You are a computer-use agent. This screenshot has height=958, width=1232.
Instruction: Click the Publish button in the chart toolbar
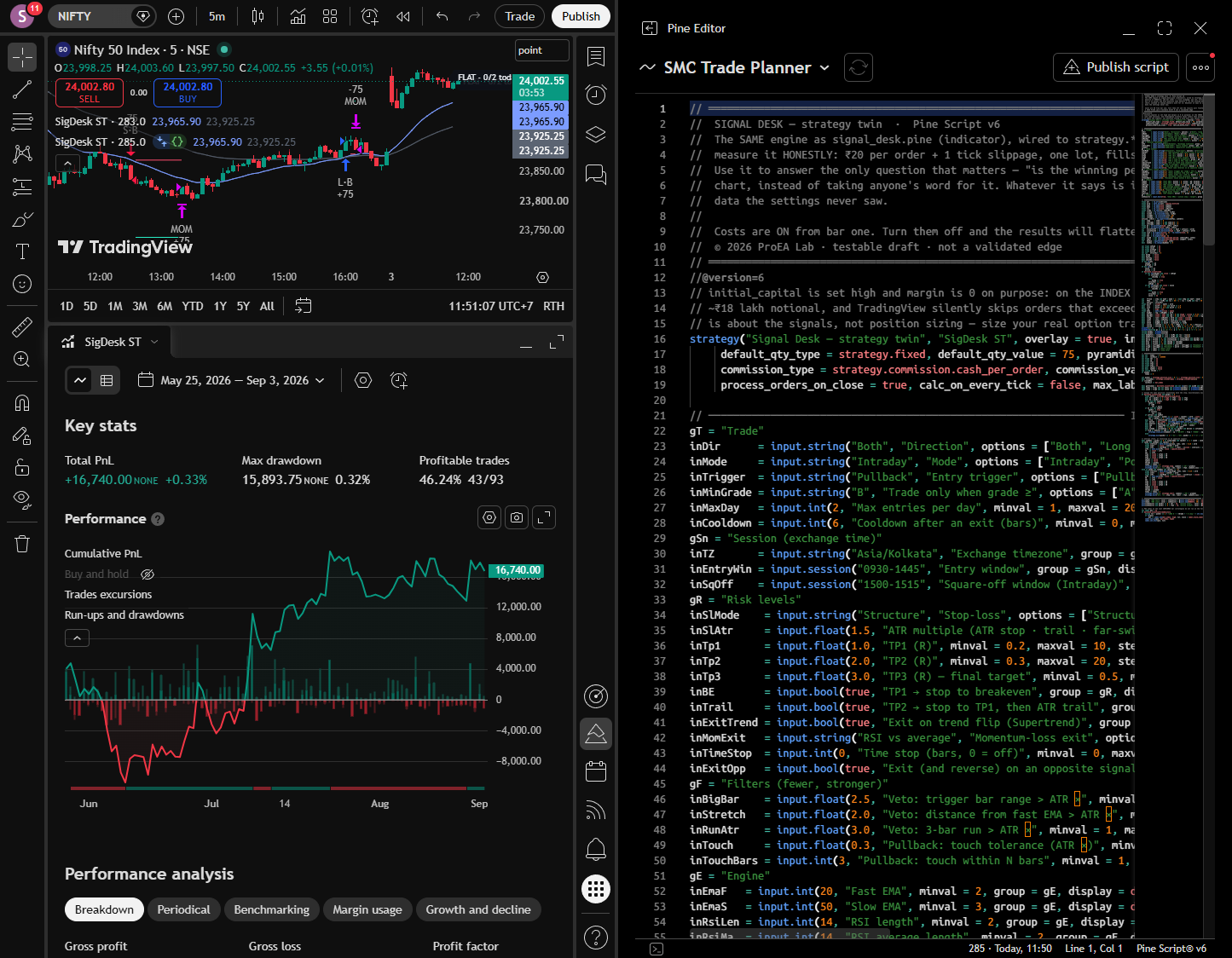pos(581,16)
